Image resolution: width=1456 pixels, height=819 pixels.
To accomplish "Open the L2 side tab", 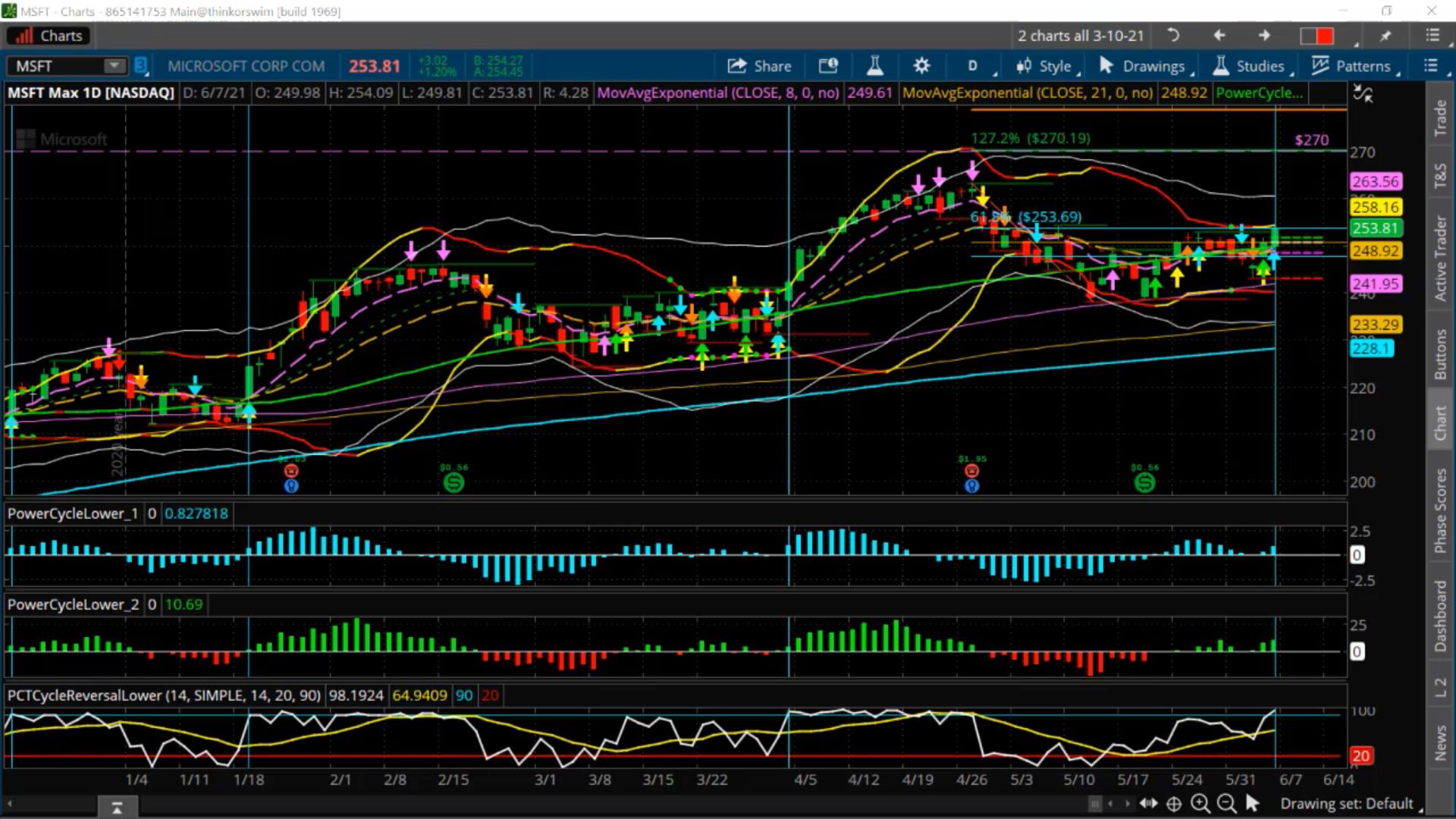I will (1440, 687).
